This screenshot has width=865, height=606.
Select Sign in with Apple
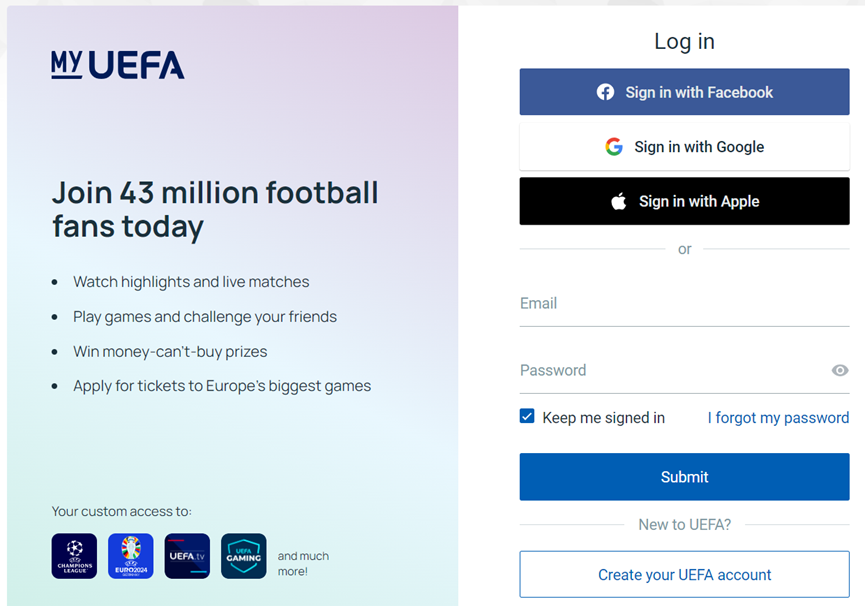pos(685,201)
